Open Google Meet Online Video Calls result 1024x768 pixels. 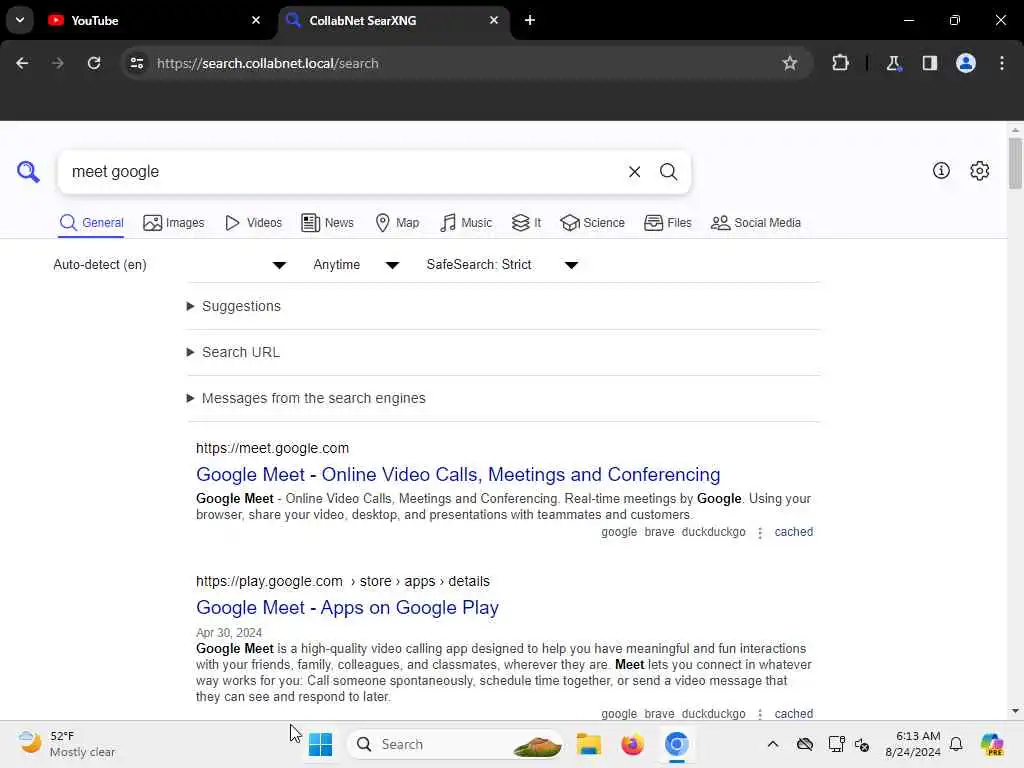pyautogui.click(x=458, y=475)
